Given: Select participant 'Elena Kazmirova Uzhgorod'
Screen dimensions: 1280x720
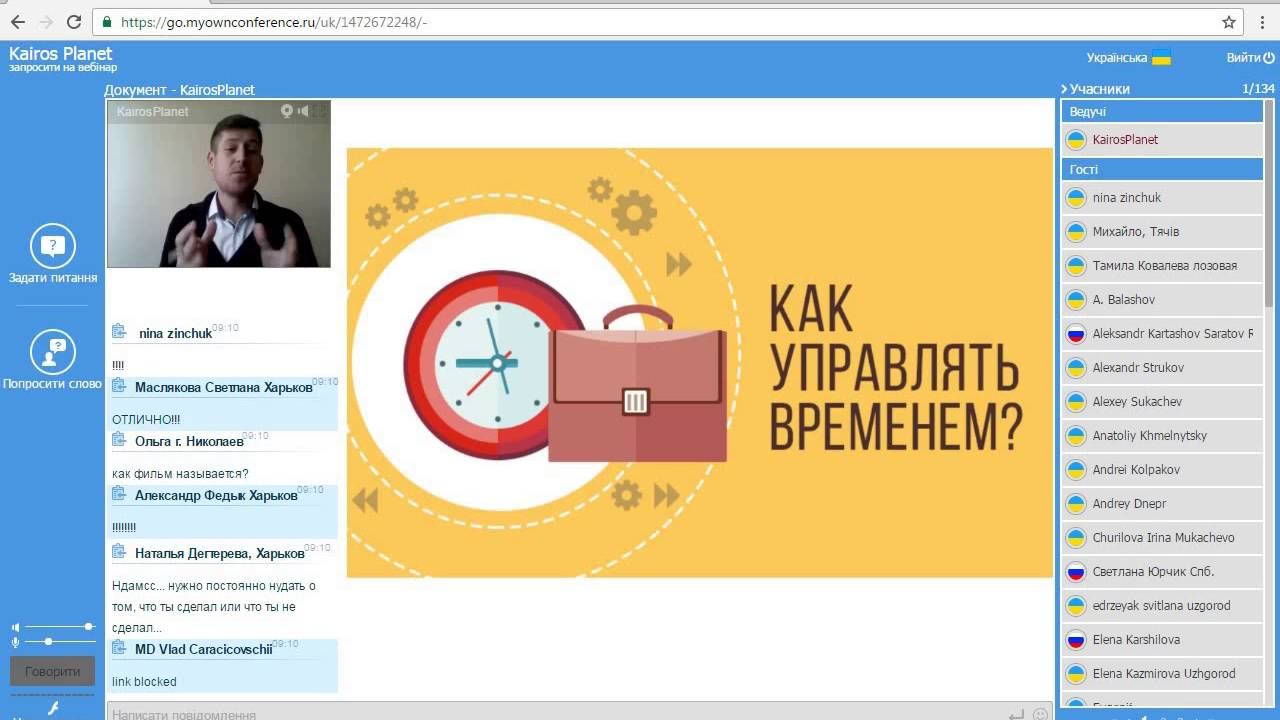Looking at the screenshot, I should [x=1162, y=674].
